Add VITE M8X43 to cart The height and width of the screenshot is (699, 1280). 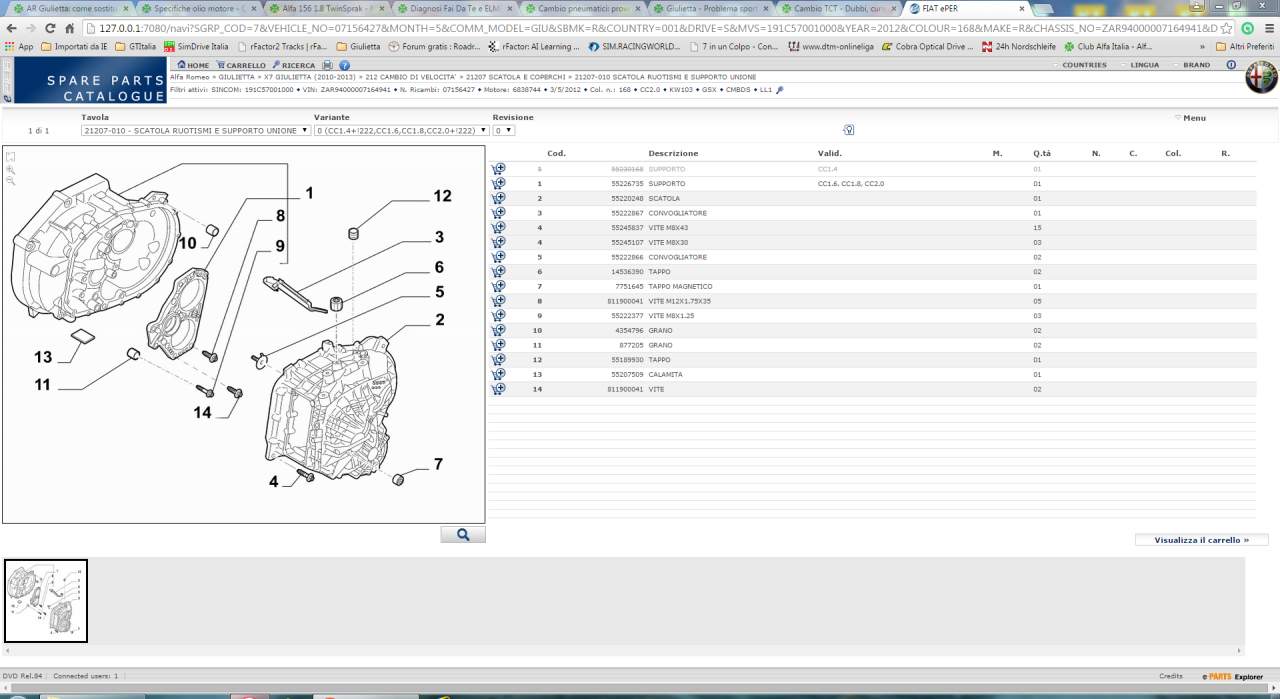498,228
